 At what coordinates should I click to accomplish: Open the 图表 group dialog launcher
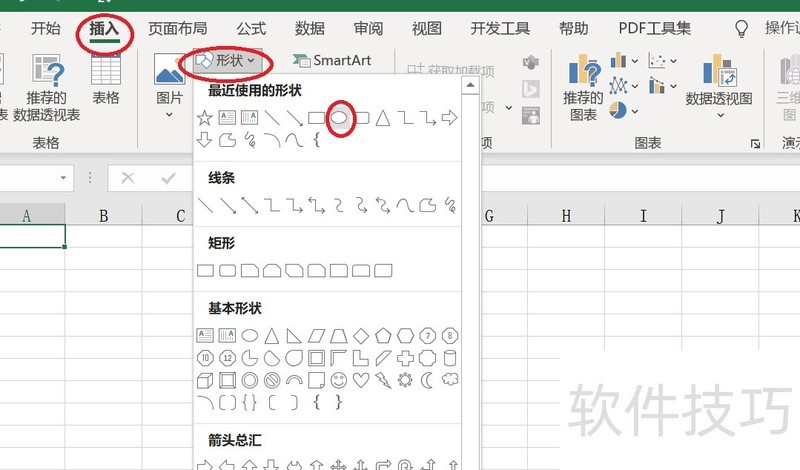(755, 144)
